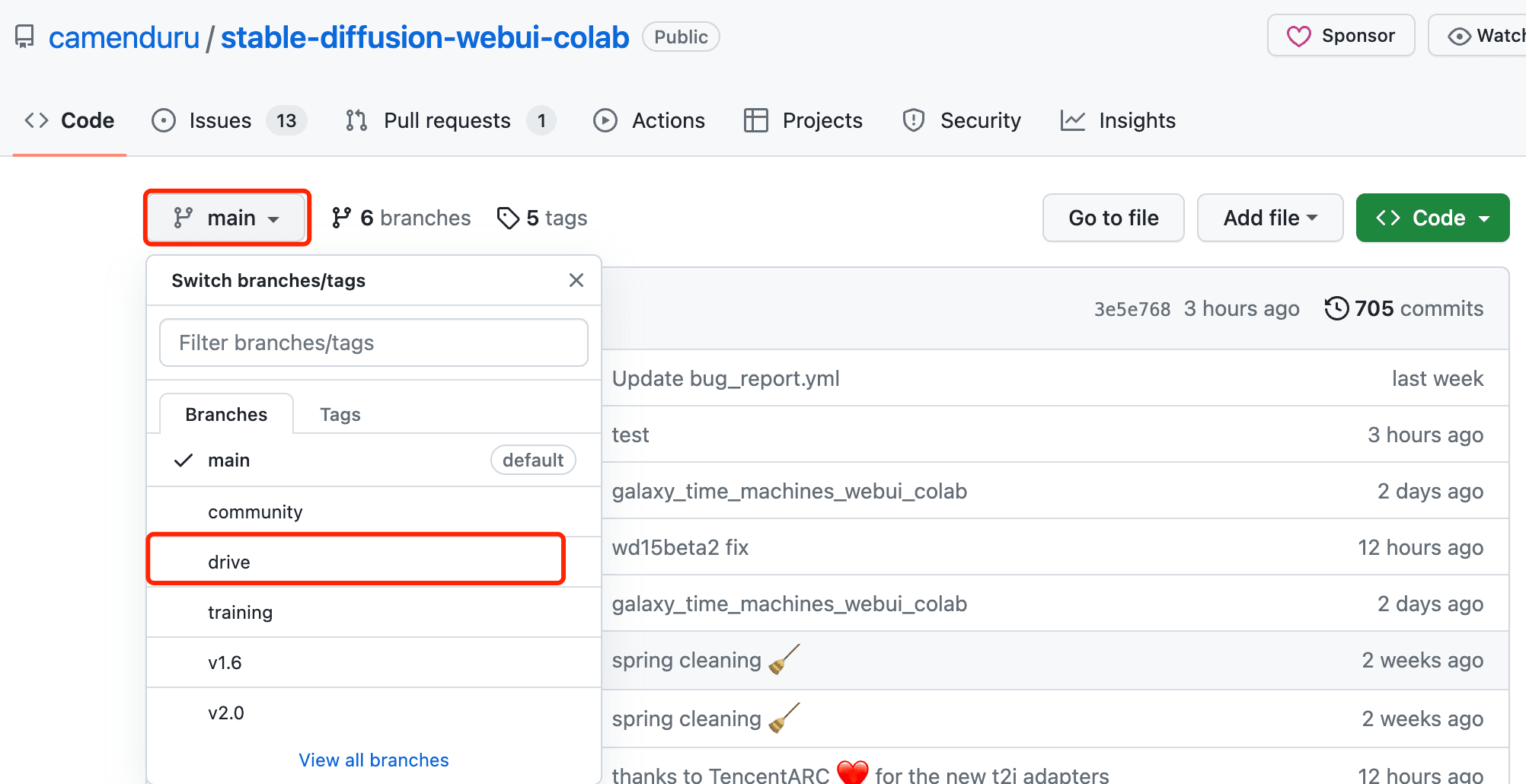This screenshot has width=1526, height=784.
Task: Open the Security tab
Action: click(961, 120)
